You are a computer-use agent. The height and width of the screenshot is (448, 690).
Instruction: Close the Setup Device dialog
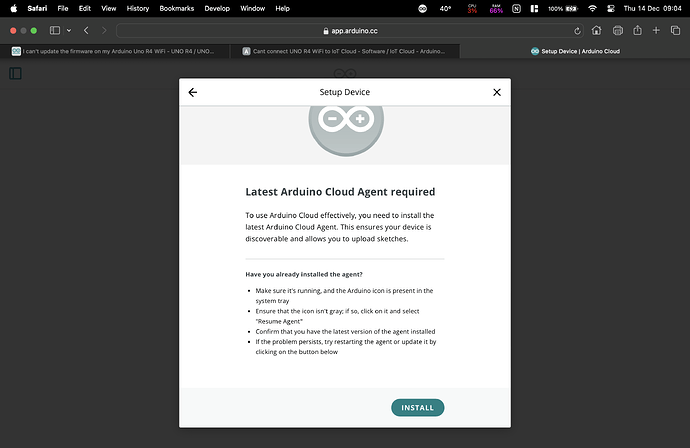pos(497,92)
